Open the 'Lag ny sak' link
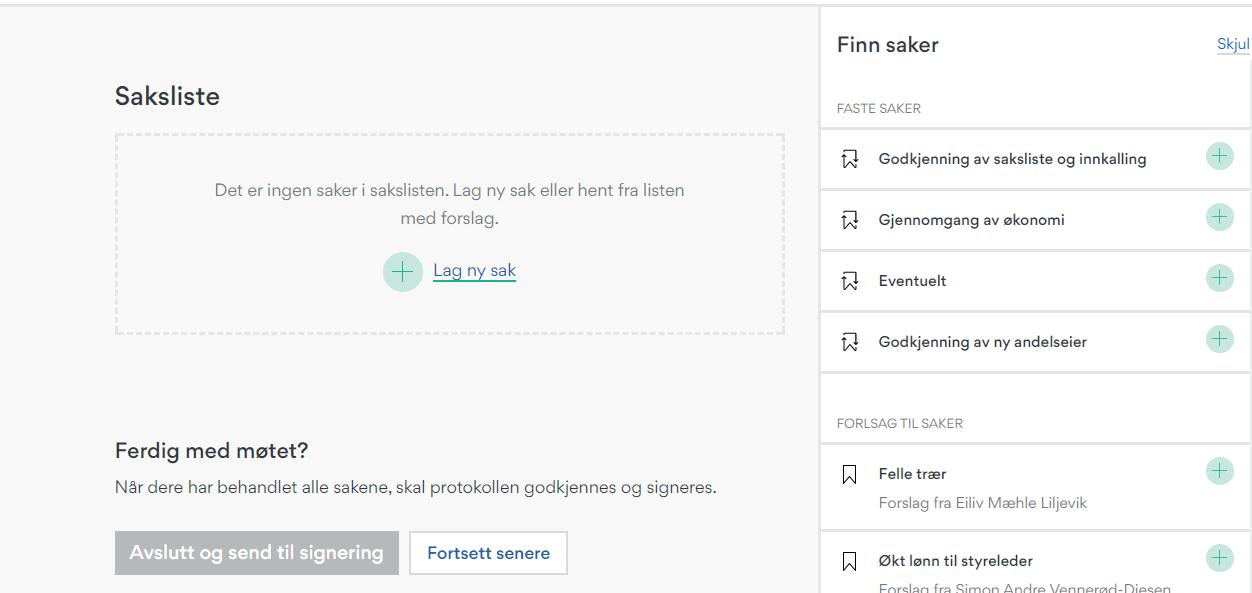 click(x=474, y=271)
